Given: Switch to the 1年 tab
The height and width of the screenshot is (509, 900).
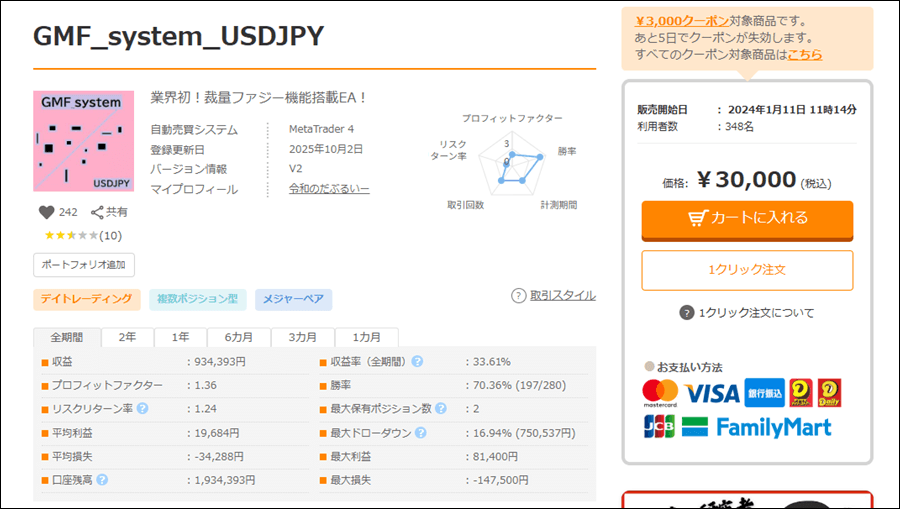Looking at the screenshot, I should 180,337.
